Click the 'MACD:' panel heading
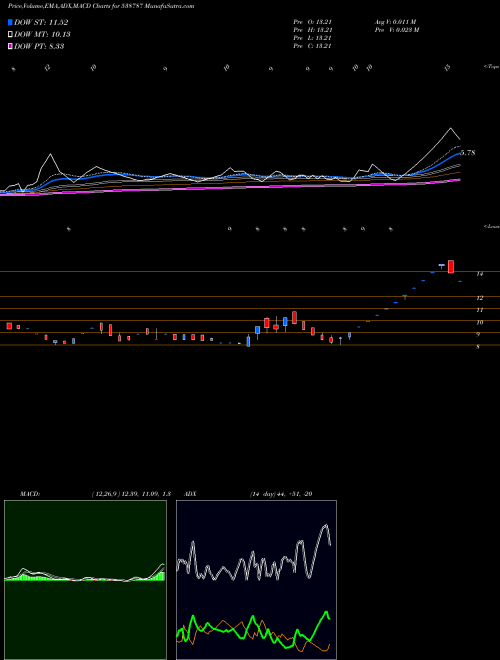Image resolution: width=500 pixels, height=660 pixels. (x=30, y=494)
